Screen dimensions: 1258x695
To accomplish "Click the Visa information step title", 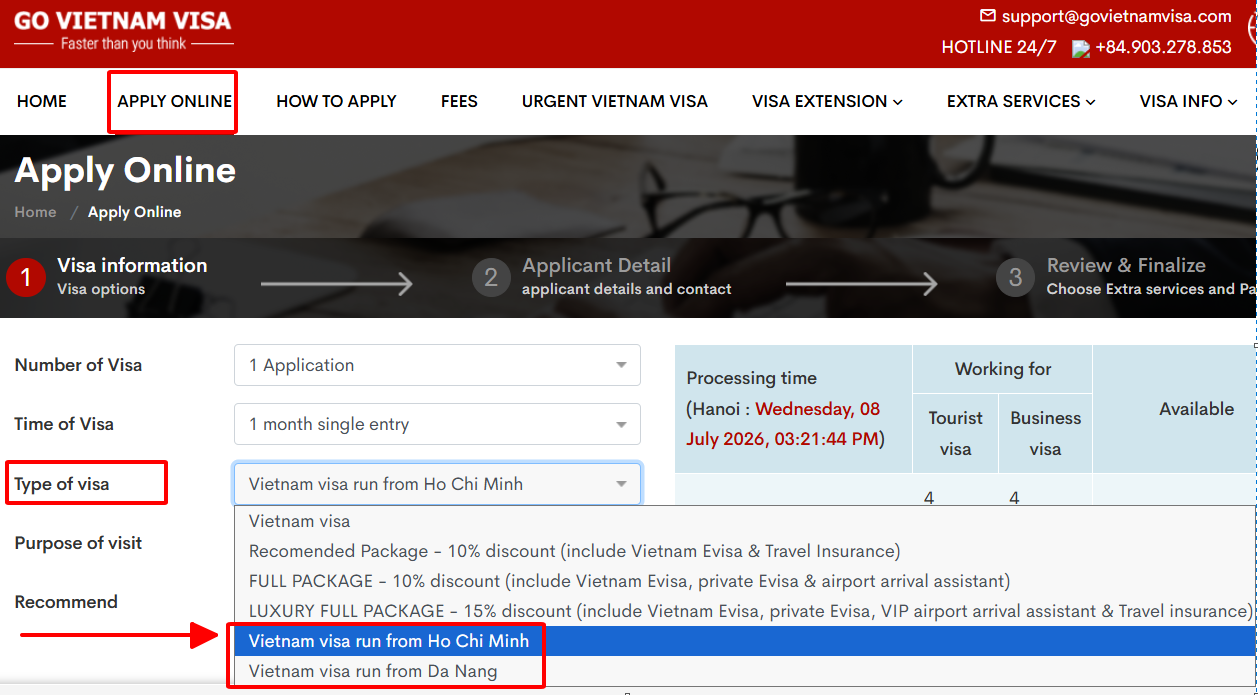I will coord(132,265).
